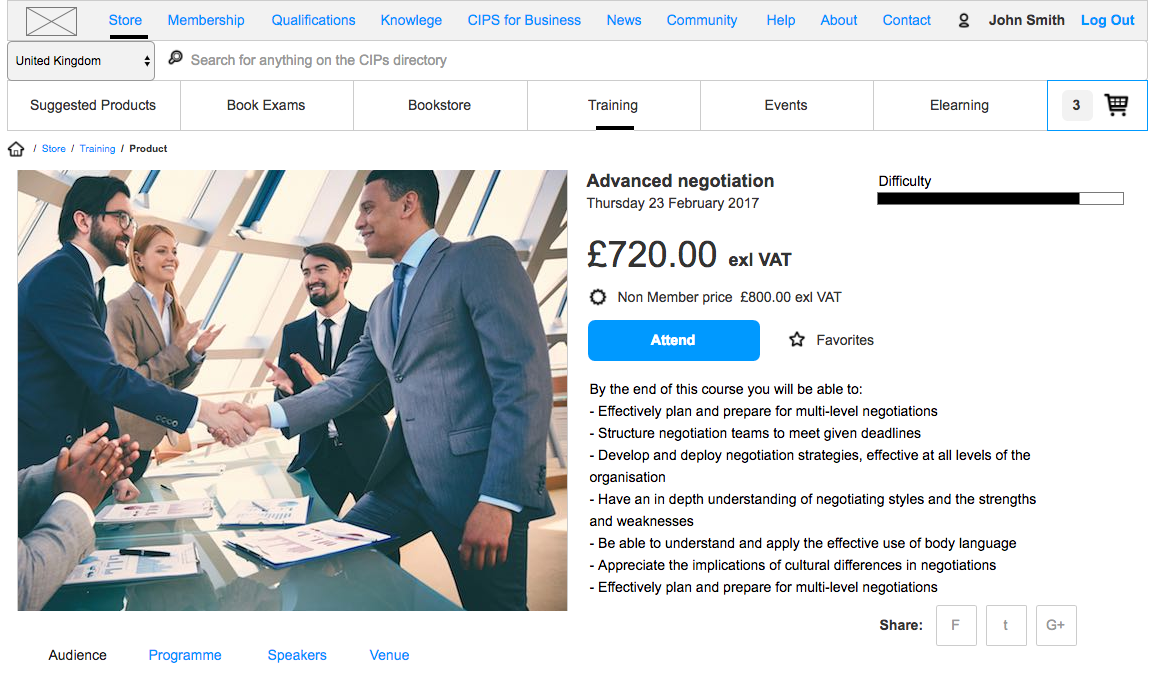Image resolution: width=1153 pixels, height=673 pixels.
Task: Open the Speakers tab
Action: pyautogui.click(x=297, y=655)
